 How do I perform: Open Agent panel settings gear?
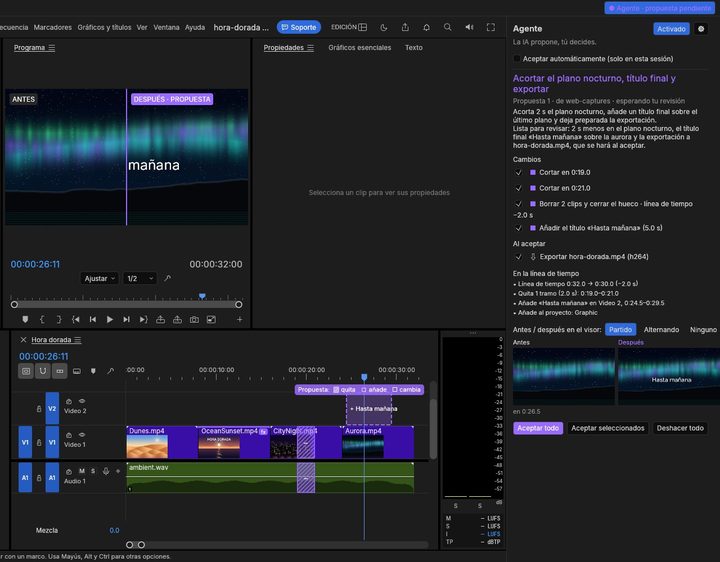(701, 29)
